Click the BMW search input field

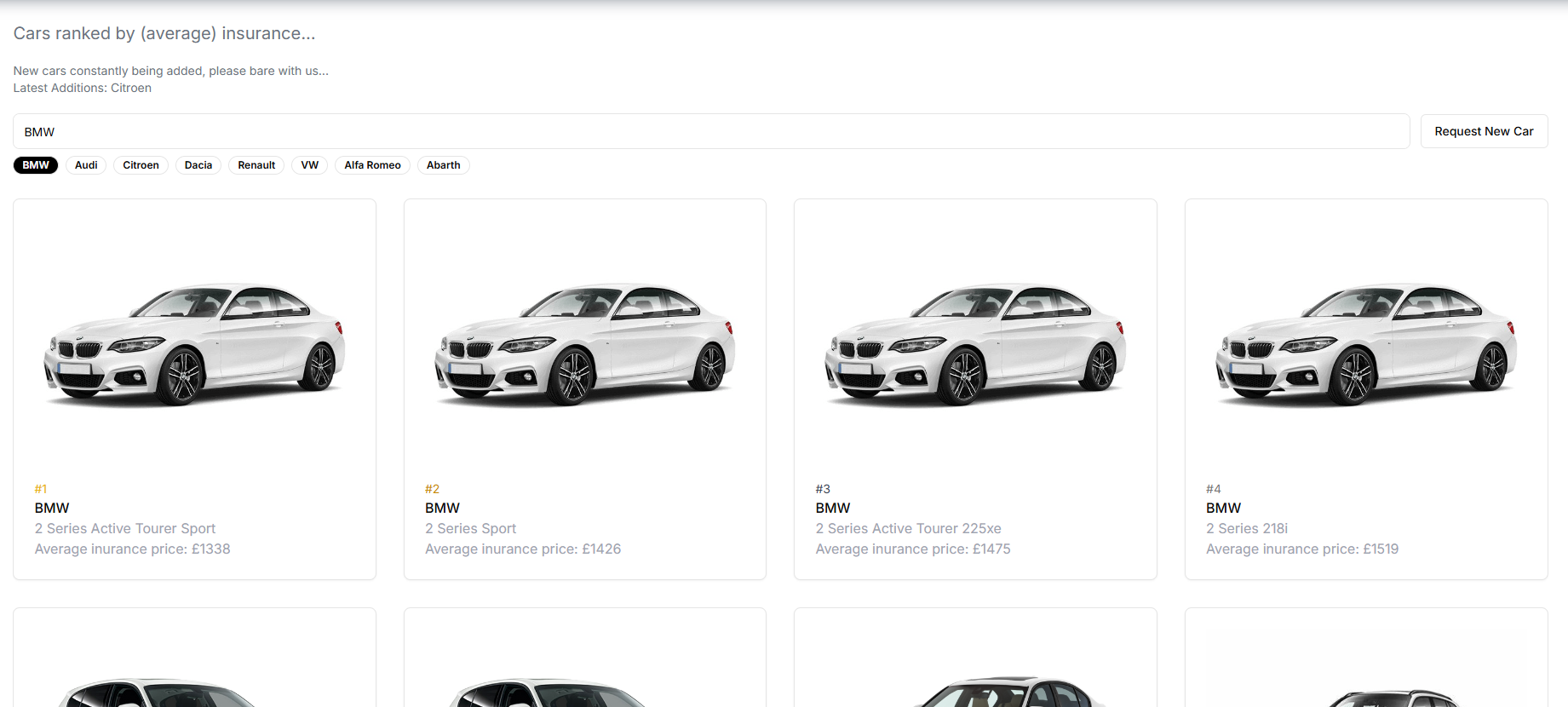coord(711,131)
